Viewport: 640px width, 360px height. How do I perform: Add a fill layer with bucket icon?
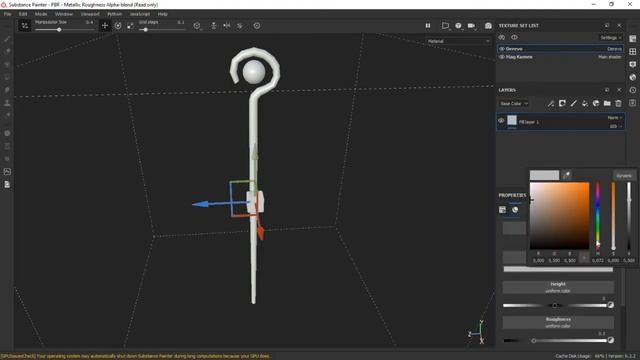(585, 104)
